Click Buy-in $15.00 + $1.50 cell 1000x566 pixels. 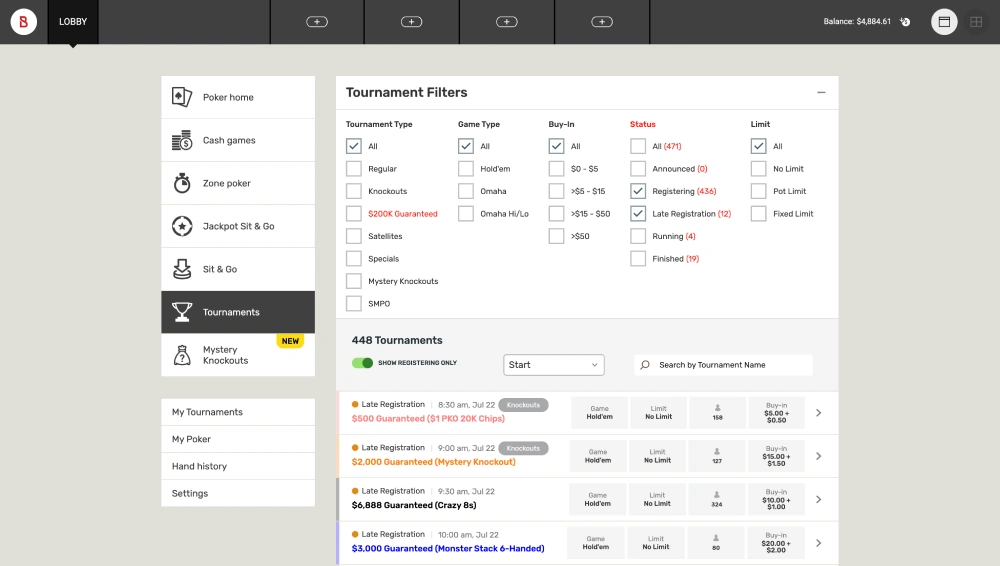click(776, 456)
